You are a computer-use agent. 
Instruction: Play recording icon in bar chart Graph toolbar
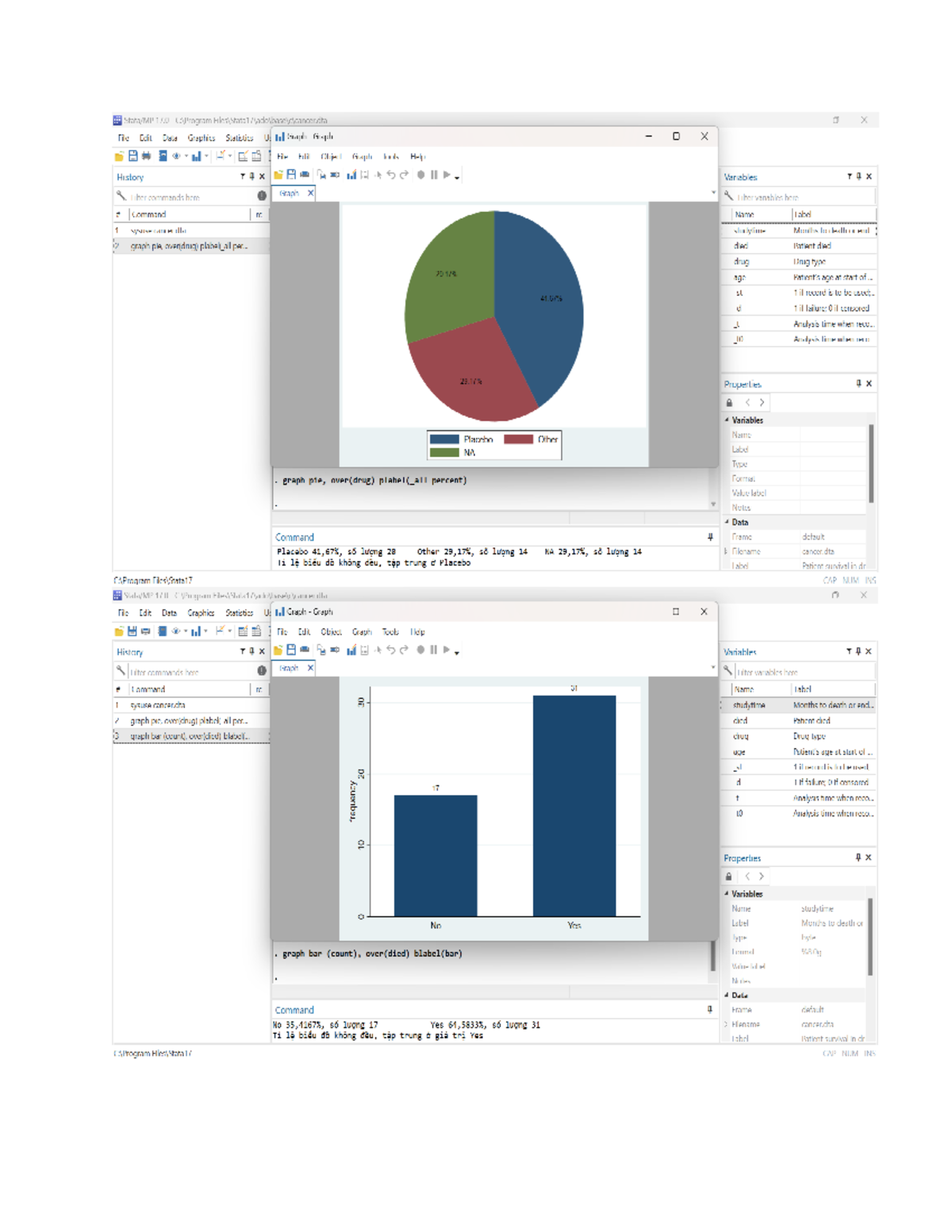[x=447, y=650]
